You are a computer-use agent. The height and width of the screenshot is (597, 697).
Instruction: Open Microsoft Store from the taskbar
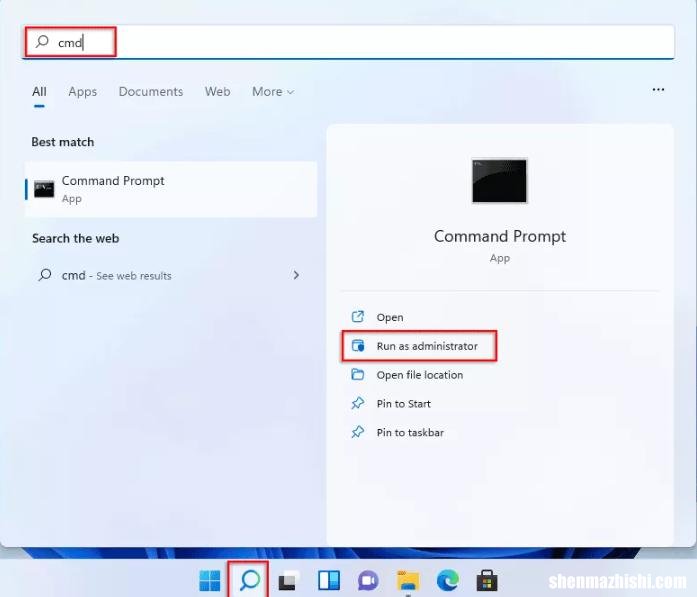click(x=487, y=581)
